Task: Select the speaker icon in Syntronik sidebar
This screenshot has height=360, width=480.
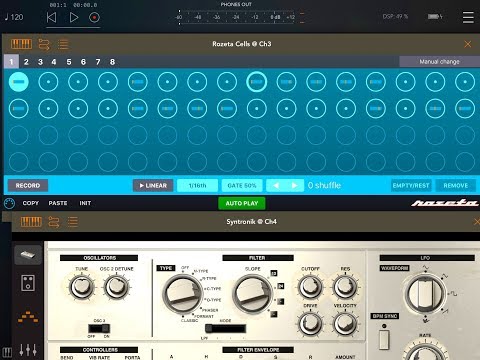Action: [x=28, y=283]
